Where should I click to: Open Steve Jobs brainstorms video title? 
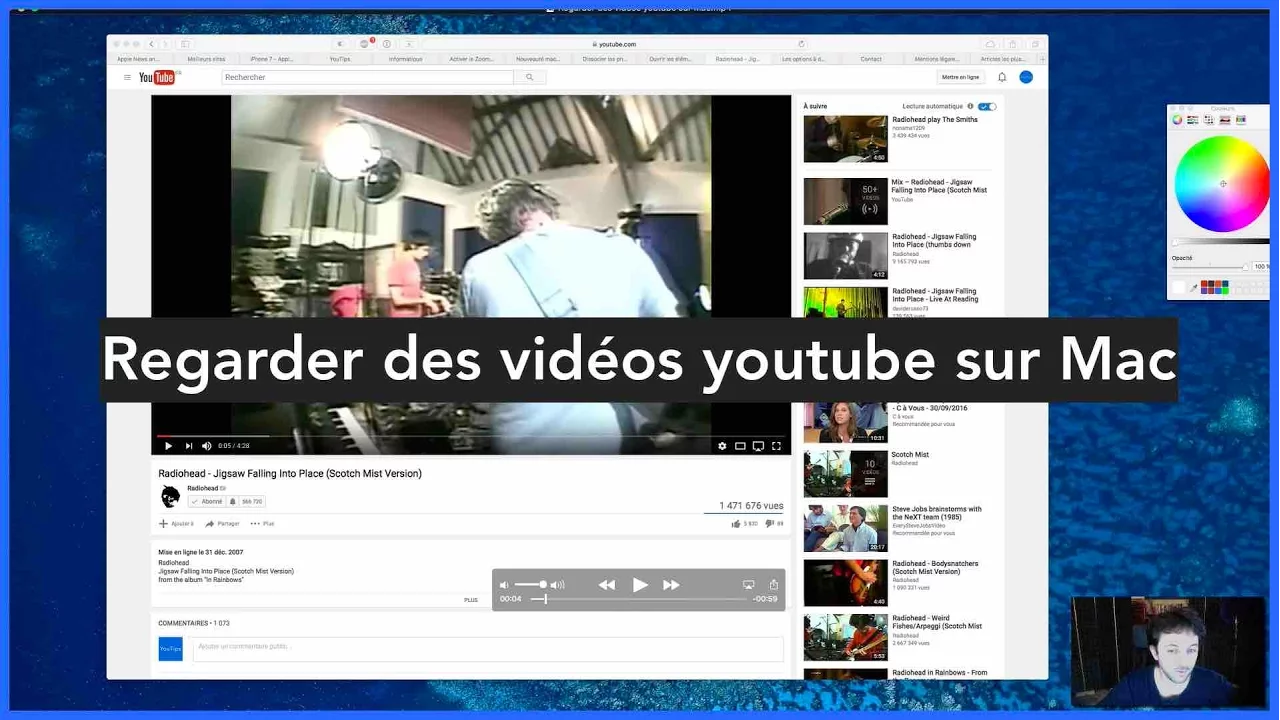coord(936,513)
